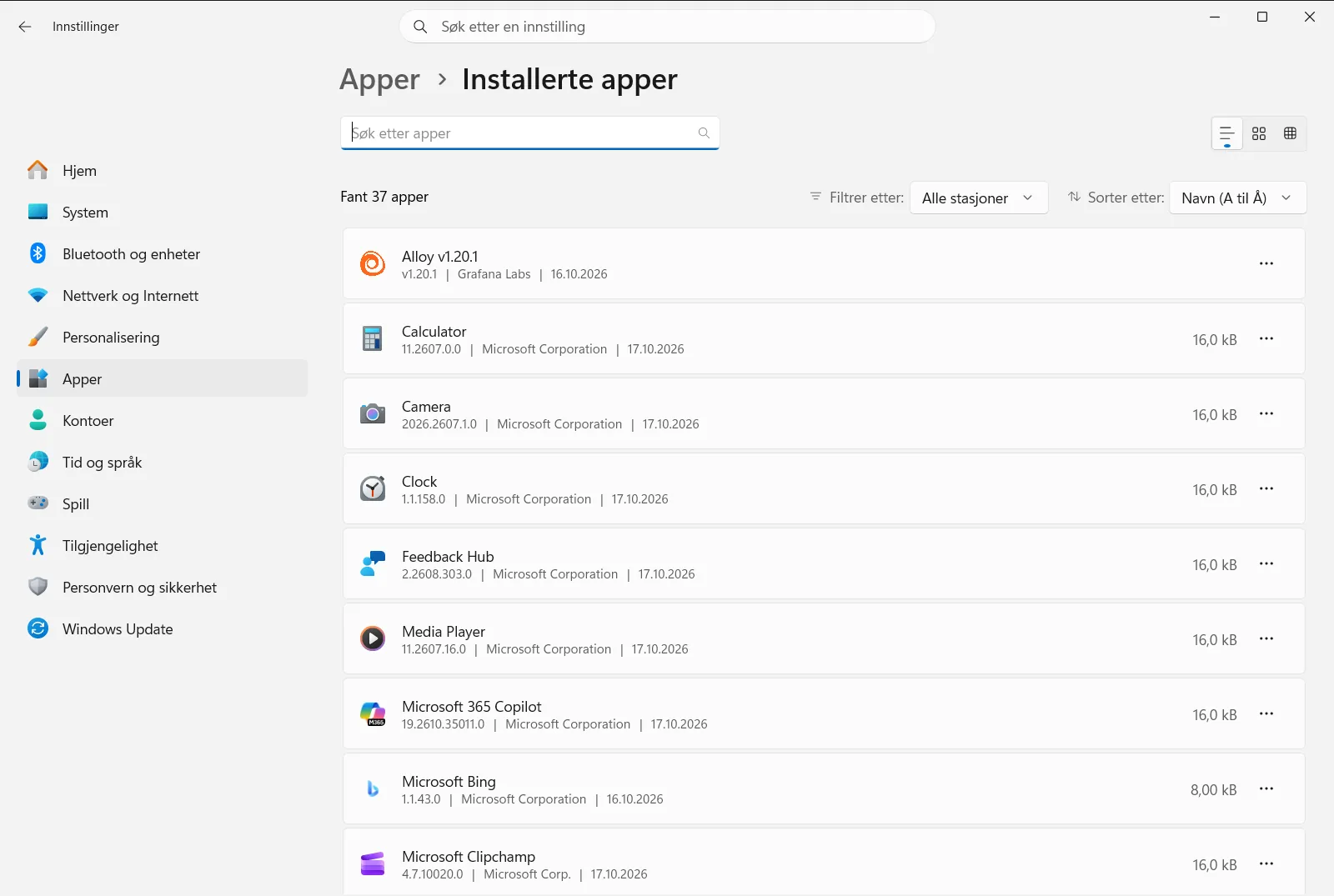Switch to table view layout icon
The image size is (1334, 896).
pos(1290,133)
